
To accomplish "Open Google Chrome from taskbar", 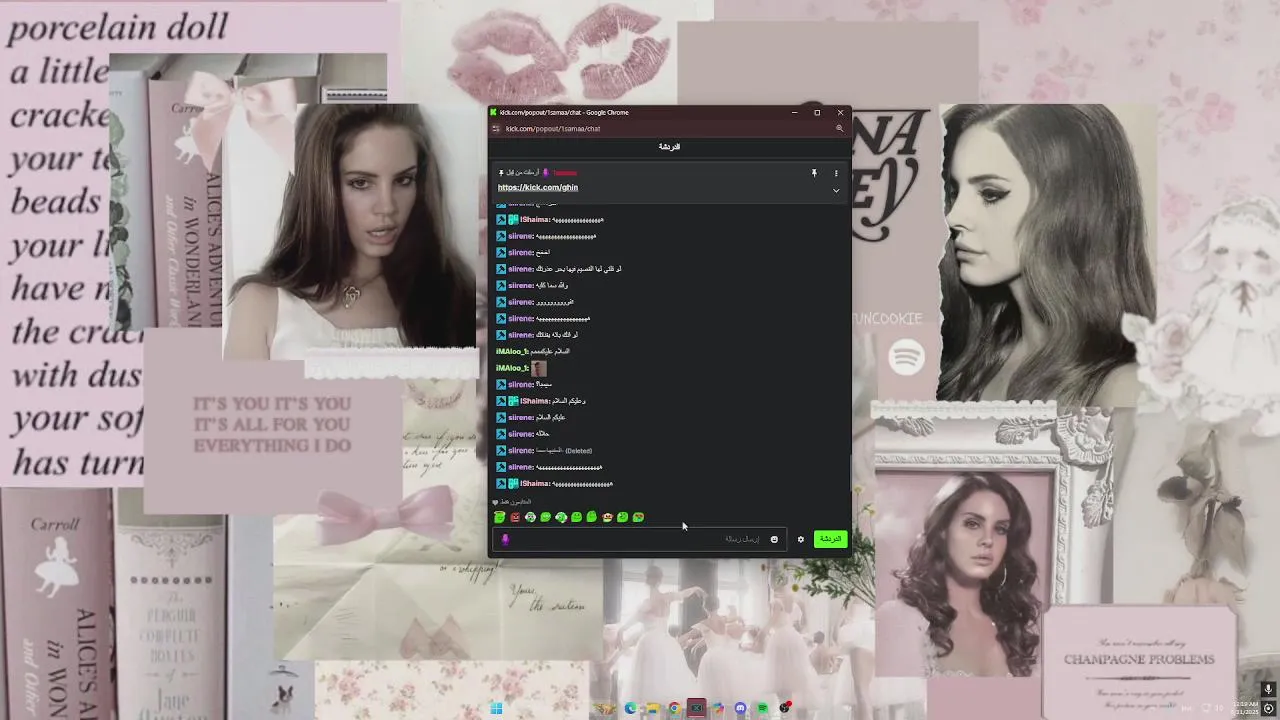I will pyautogui.click(x=674, y=708).
